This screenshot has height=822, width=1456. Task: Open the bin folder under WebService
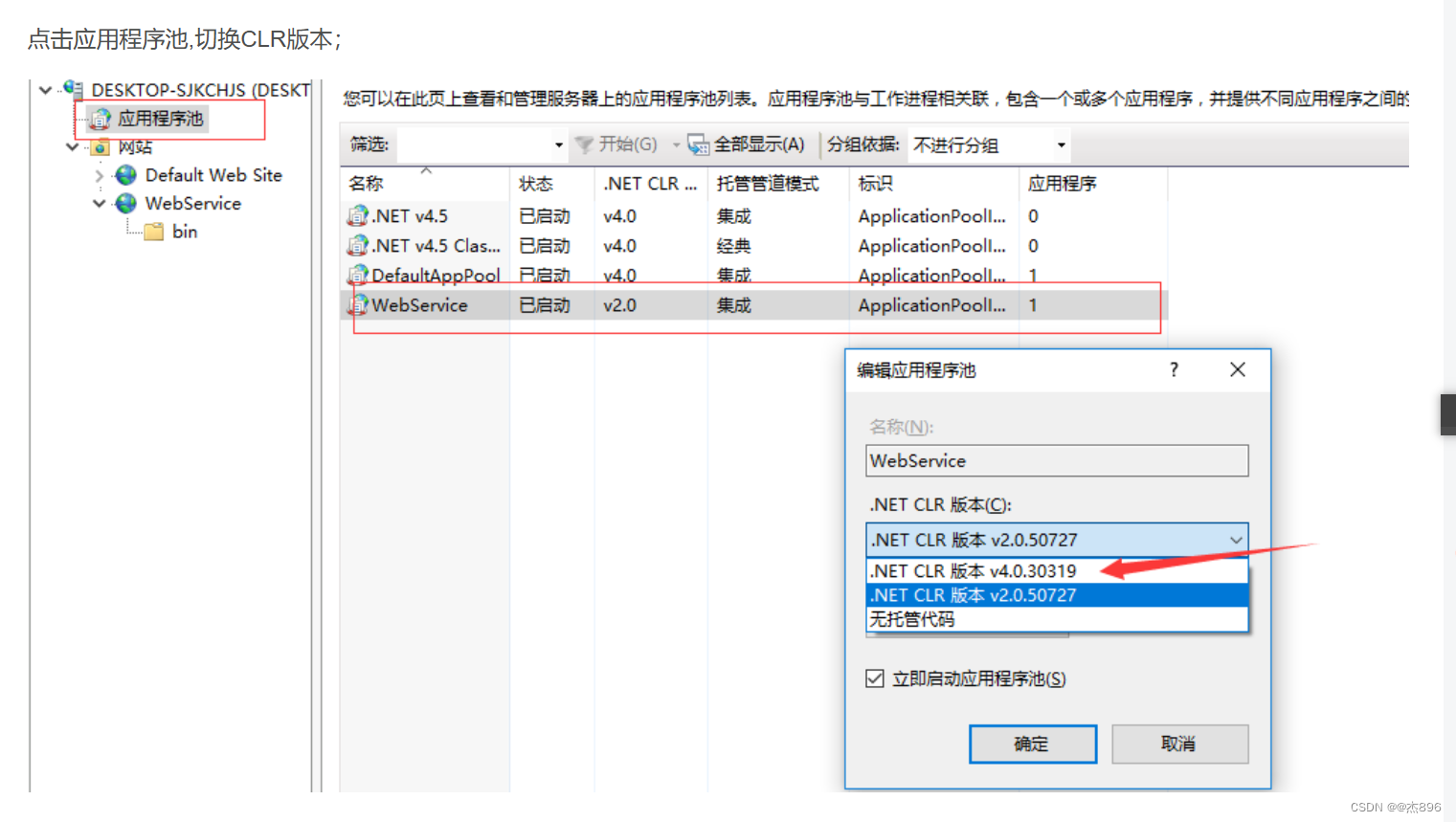pos(155,231)
